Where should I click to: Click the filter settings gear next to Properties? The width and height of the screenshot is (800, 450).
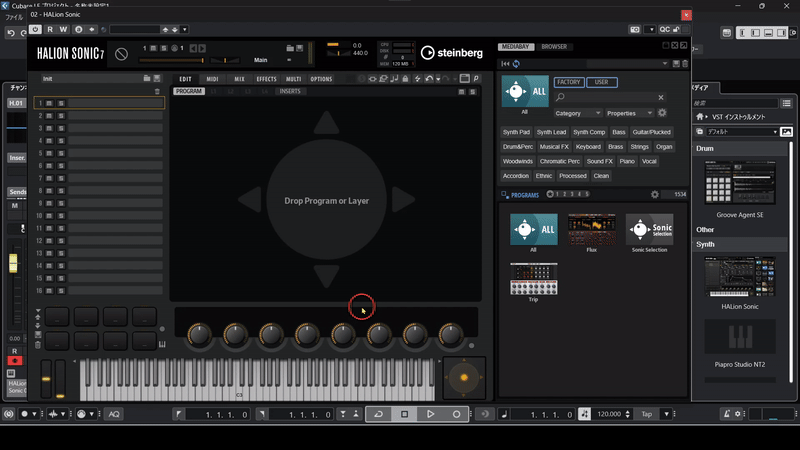pyautogui.click(x=662, y=113)
